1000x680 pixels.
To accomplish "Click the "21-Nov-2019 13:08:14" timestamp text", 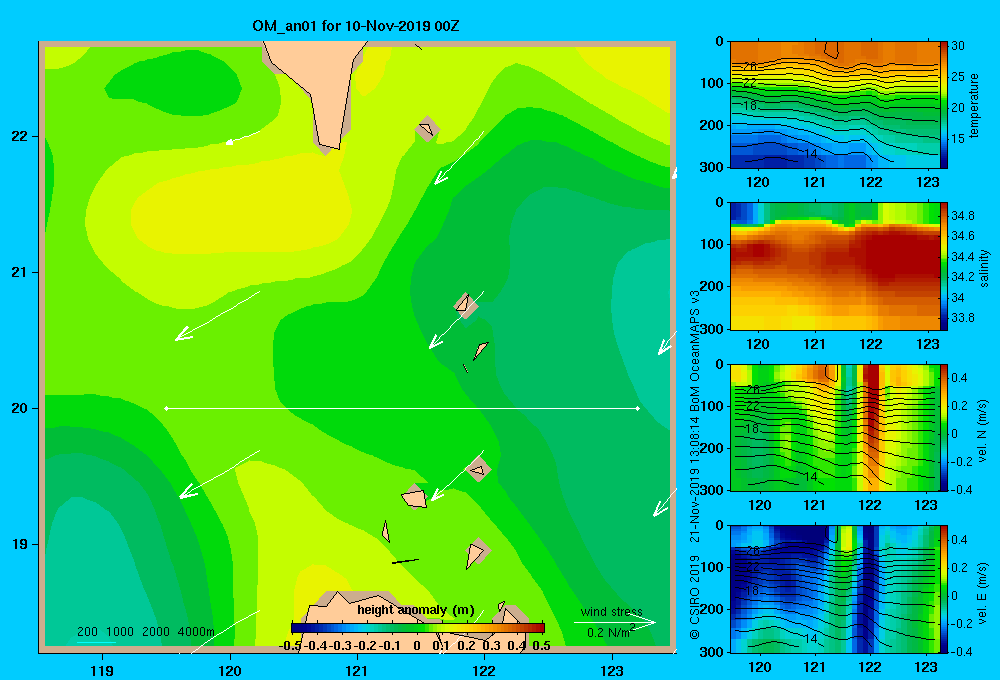I will (695, 481).
